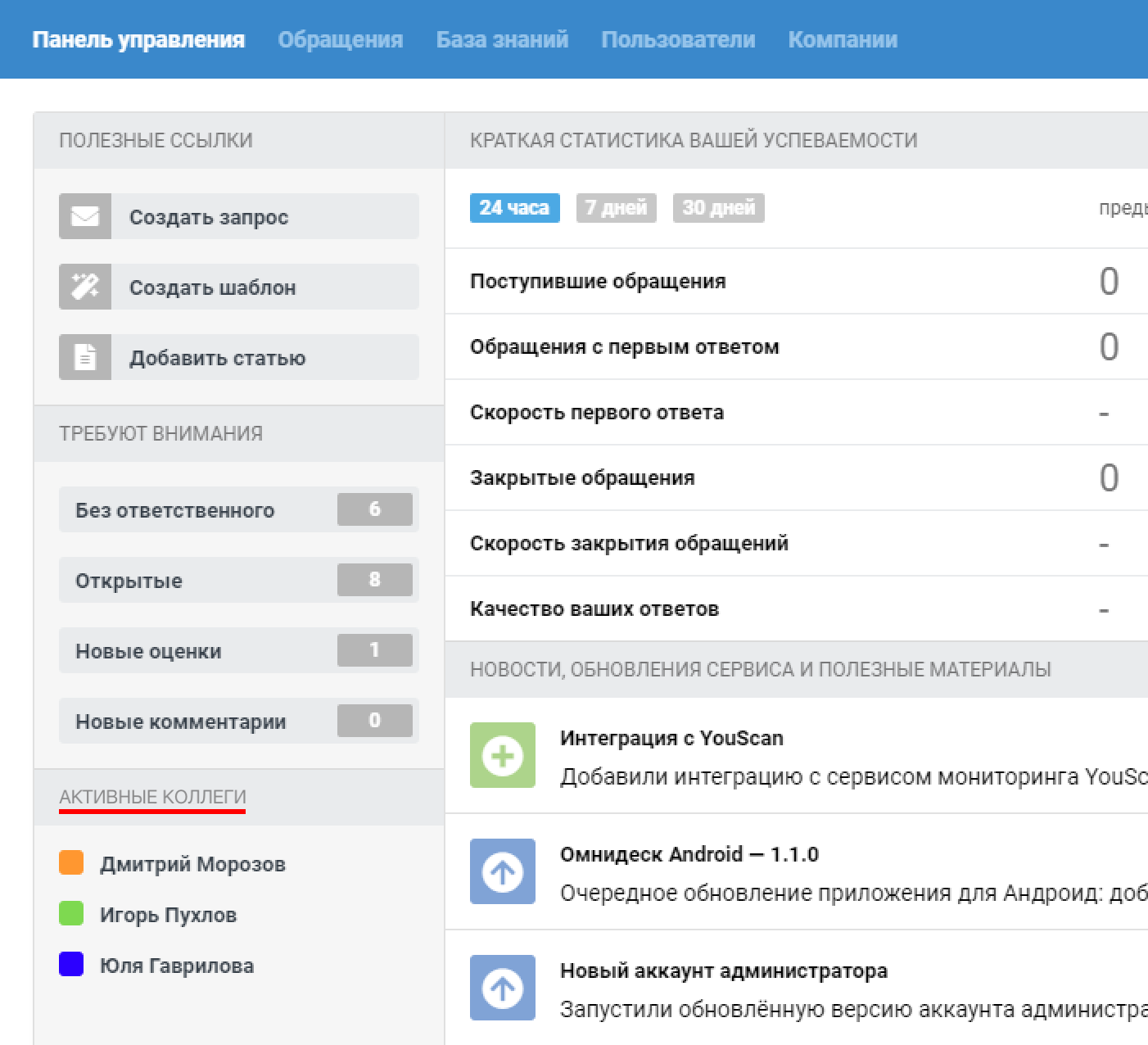Click the document icon beside Добавить статью
Viewport: 1148px width, 1045px height.
point(85,357)
